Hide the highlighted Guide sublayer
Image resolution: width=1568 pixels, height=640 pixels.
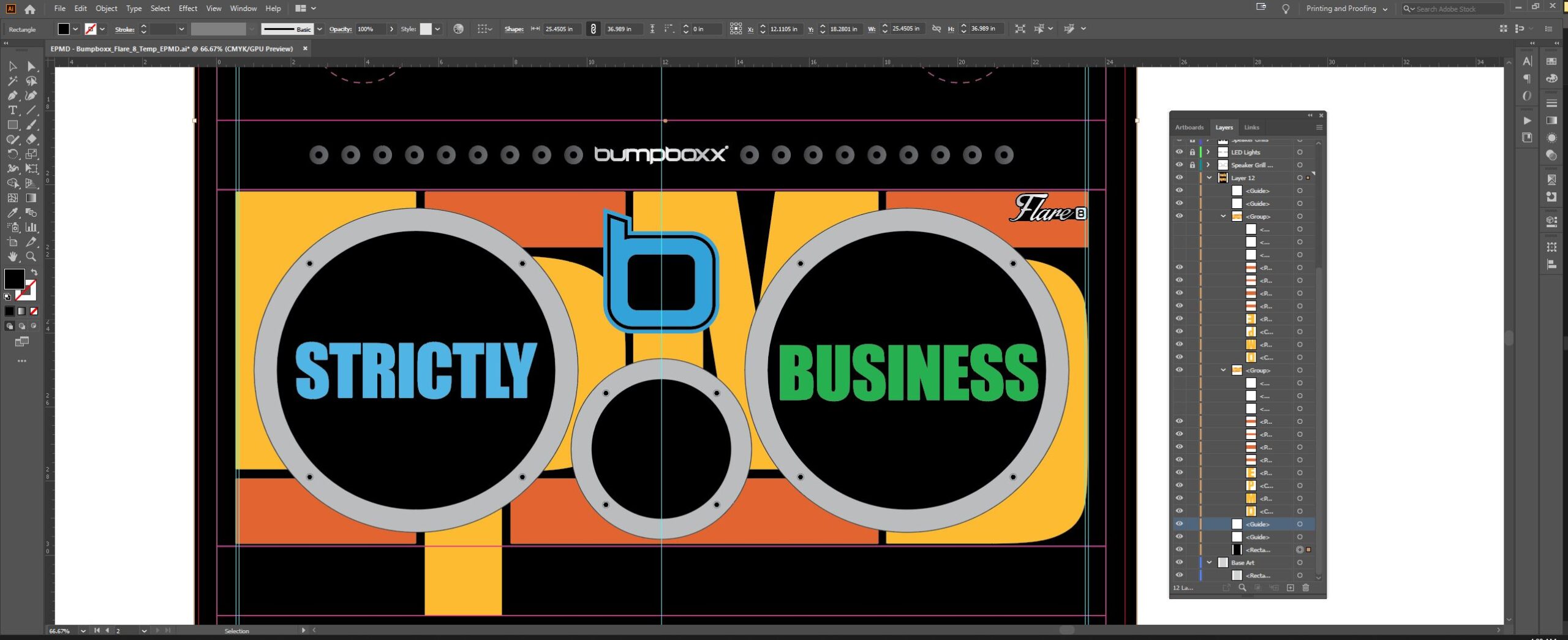click(x=1179, y=524)
